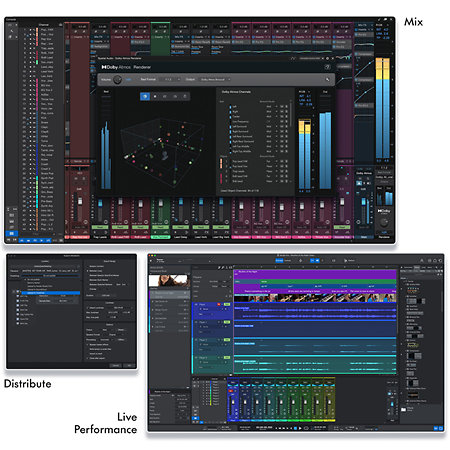Click the video frames strip in Live Performance timeline
The height and width of the screenshot is (450, 450).
[315, 298]
